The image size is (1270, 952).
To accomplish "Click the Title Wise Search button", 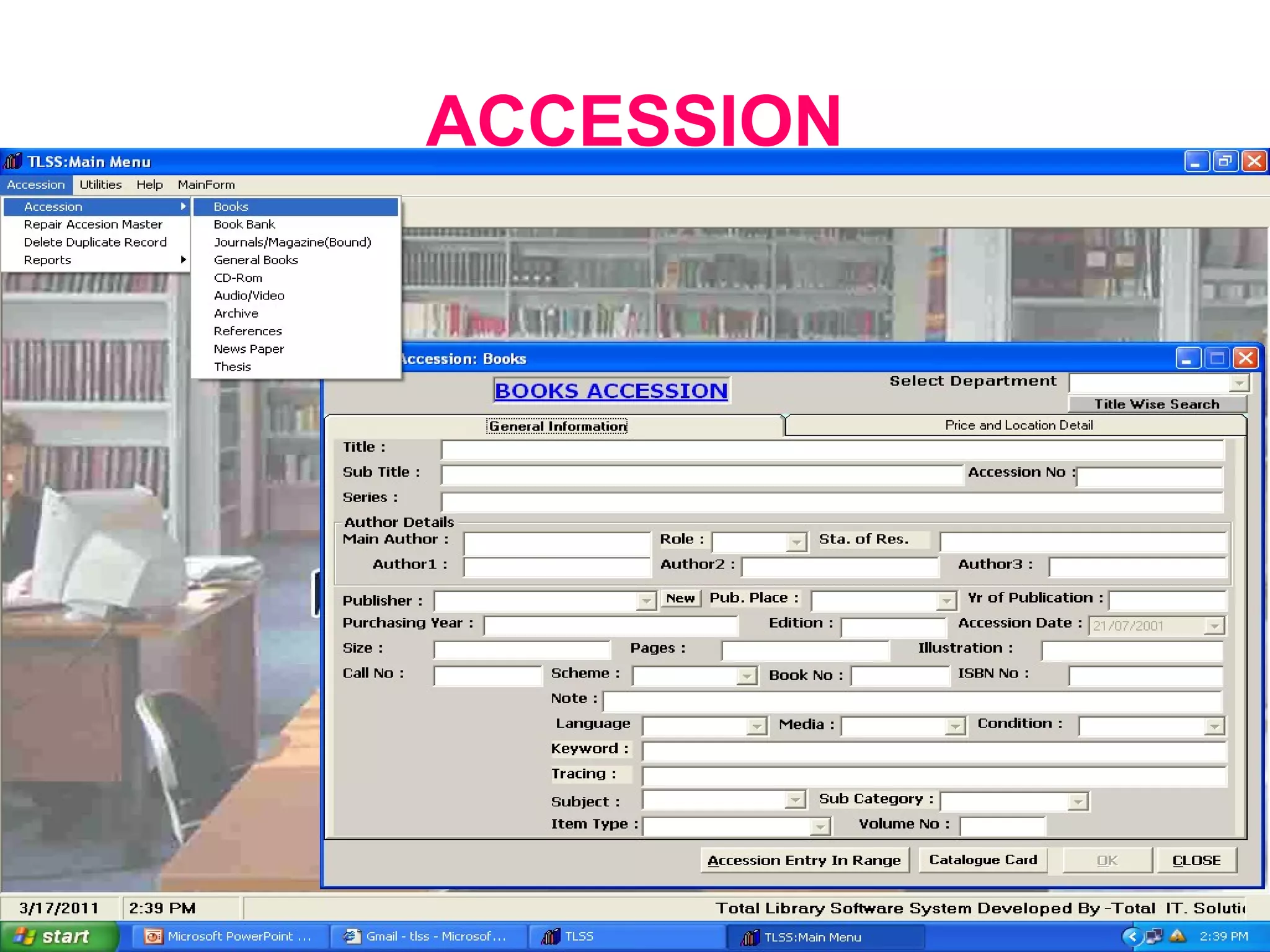I will click(1157, 404).
